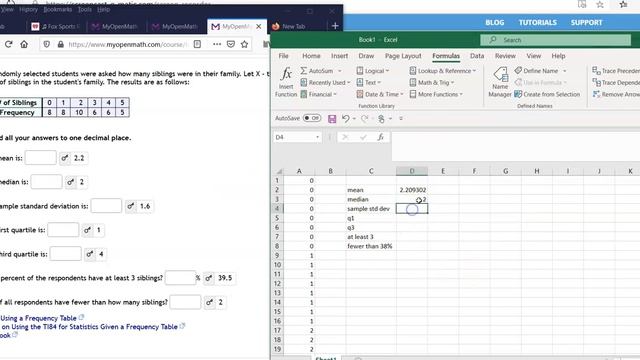Click Remove Arrows icon
This screenshot has height=360, width=640.
tap(596, 94)
